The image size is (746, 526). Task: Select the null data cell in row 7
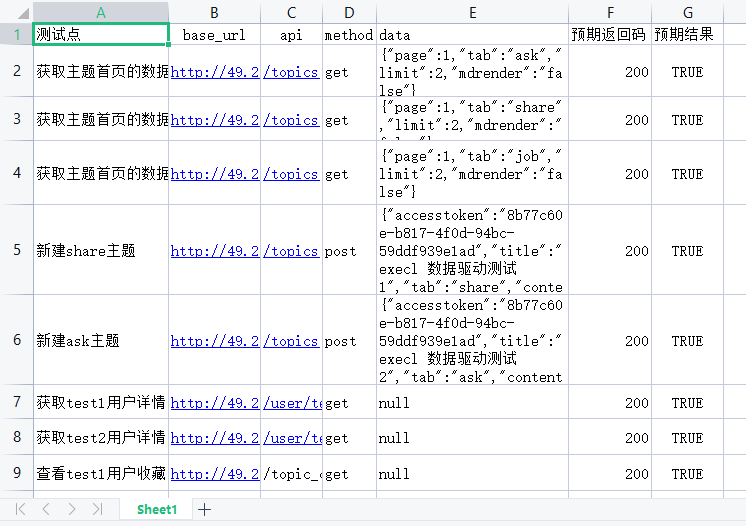point(472,402)
